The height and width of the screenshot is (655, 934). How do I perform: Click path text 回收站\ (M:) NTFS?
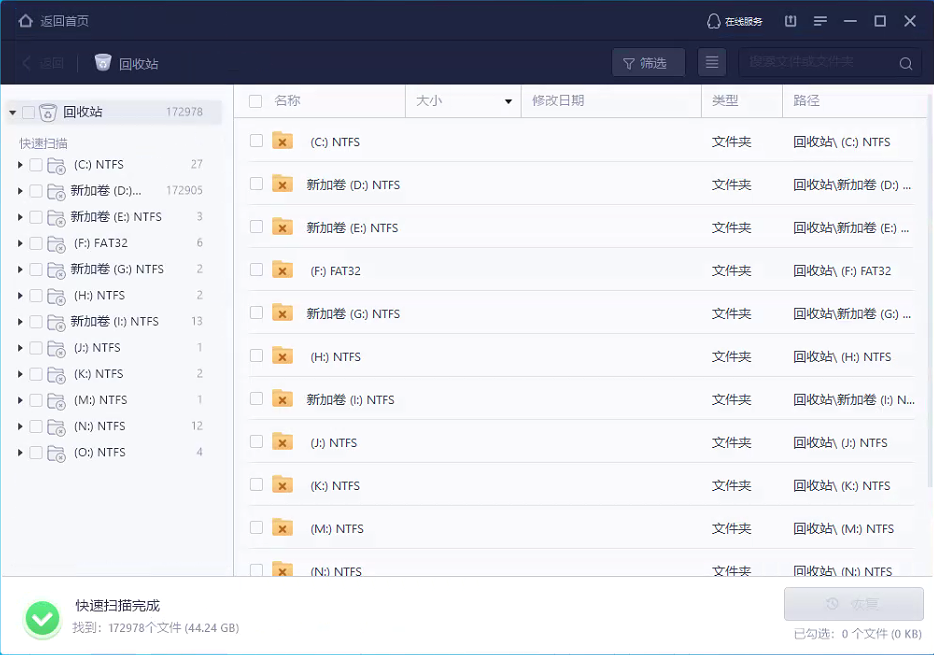[x=843, y=528]
